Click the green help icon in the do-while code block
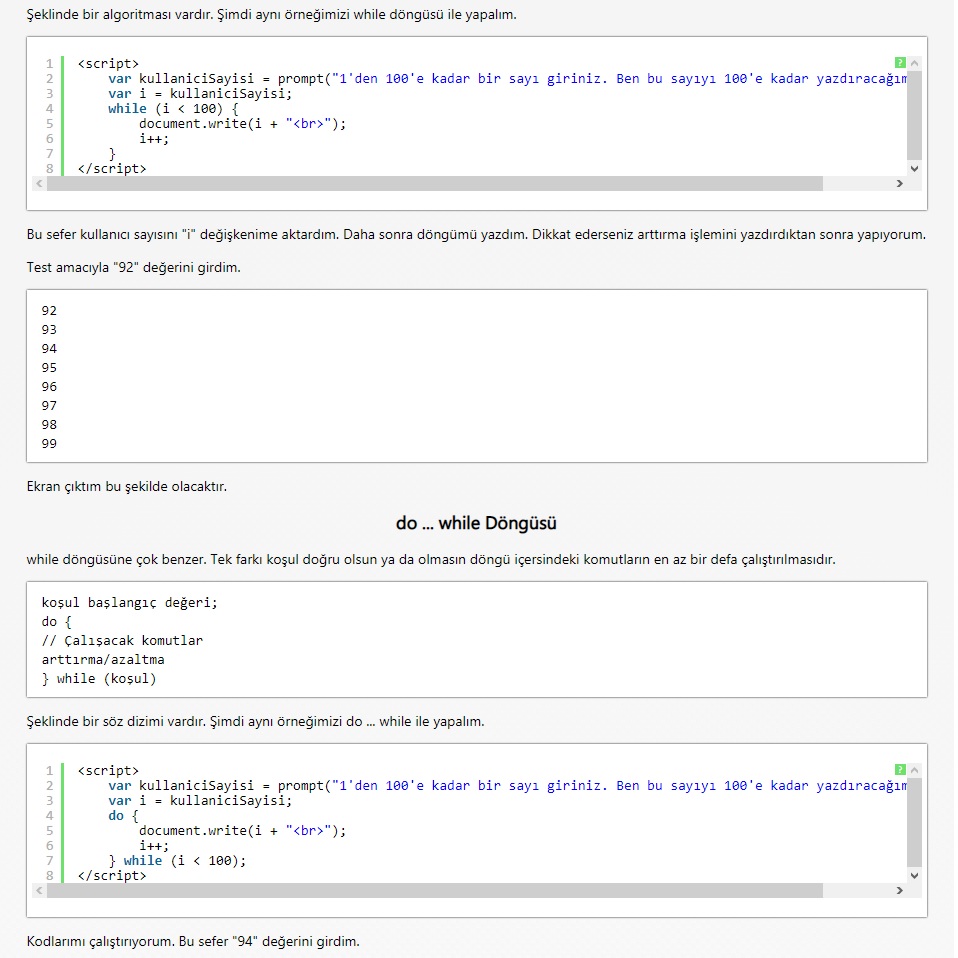The image size is (958, 958). click(899, 769)
